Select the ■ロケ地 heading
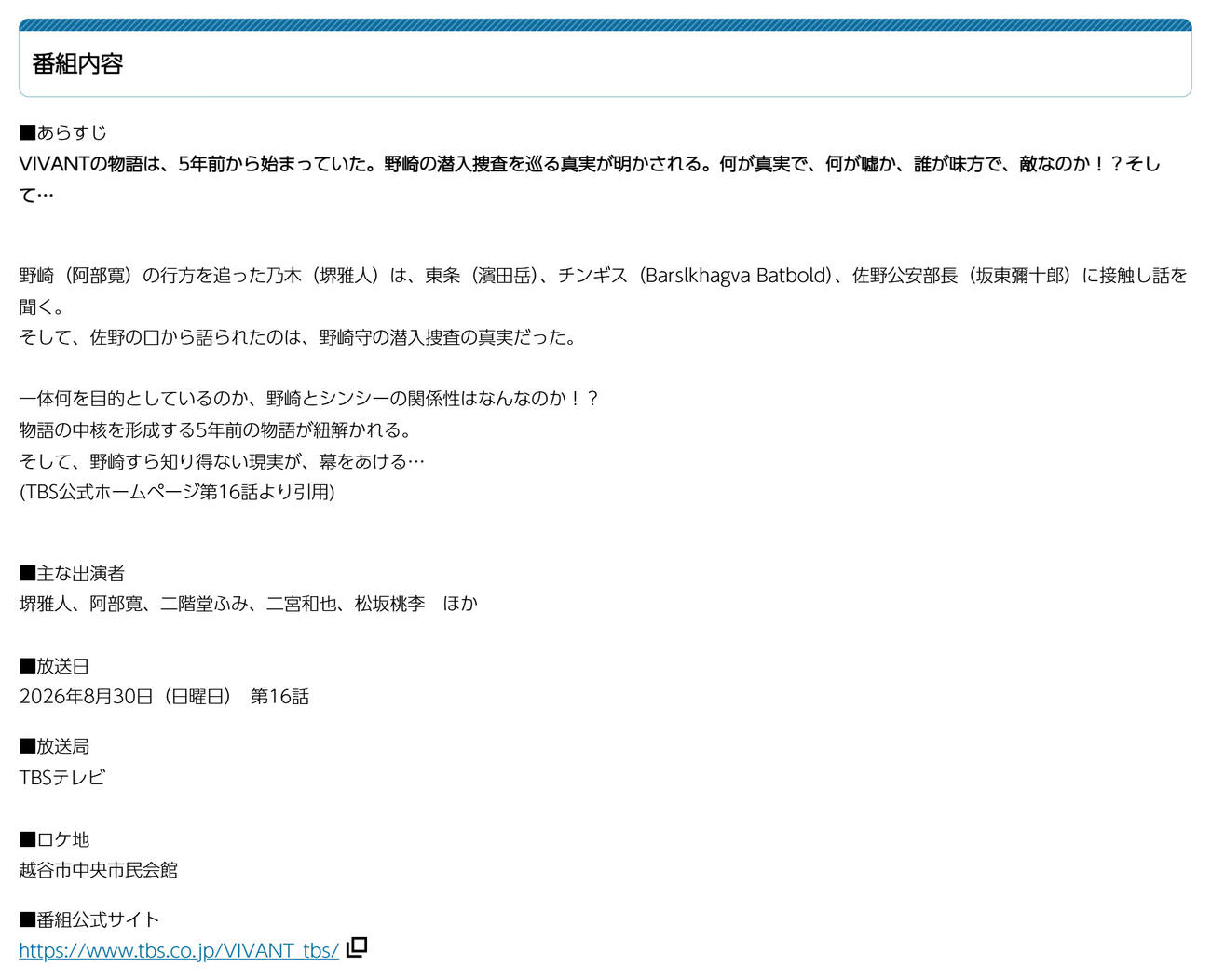This screenshot has width=1211, height=980. pyautogui.click(x=54, y=839)
